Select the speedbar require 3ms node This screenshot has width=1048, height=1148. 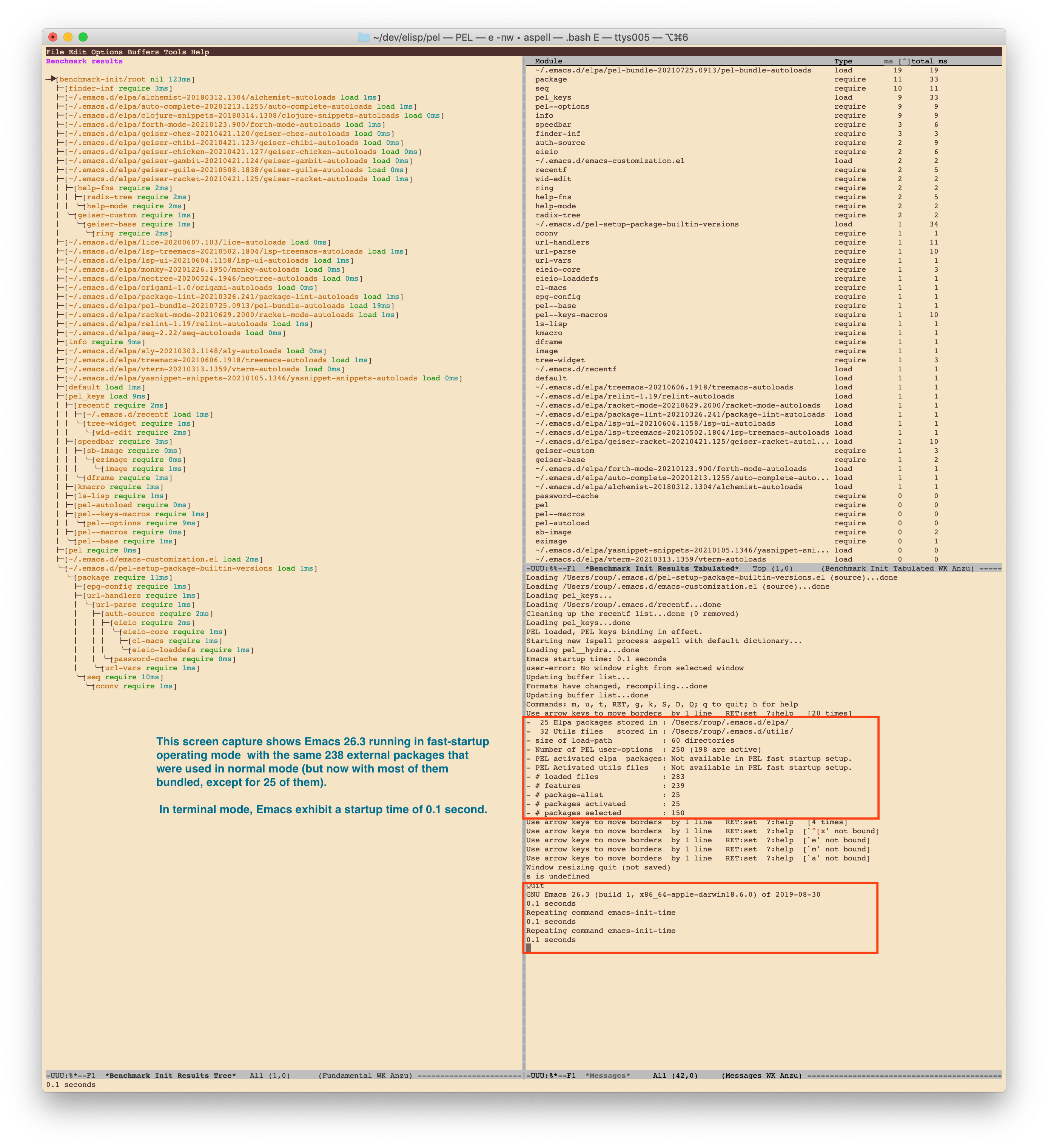[123, 441]
